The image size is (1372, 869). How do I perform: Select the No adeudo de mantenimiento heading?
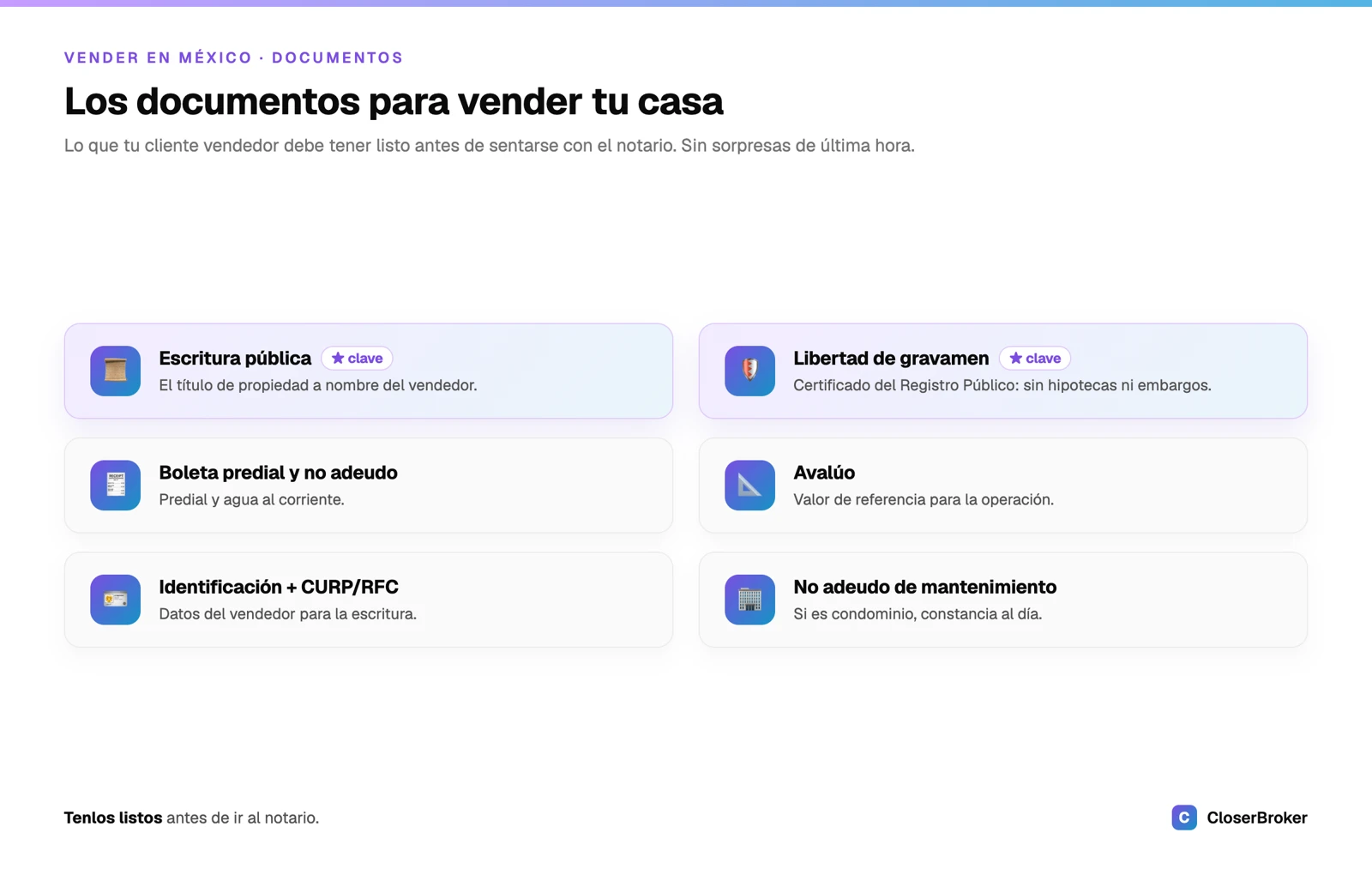pos(924,587)
